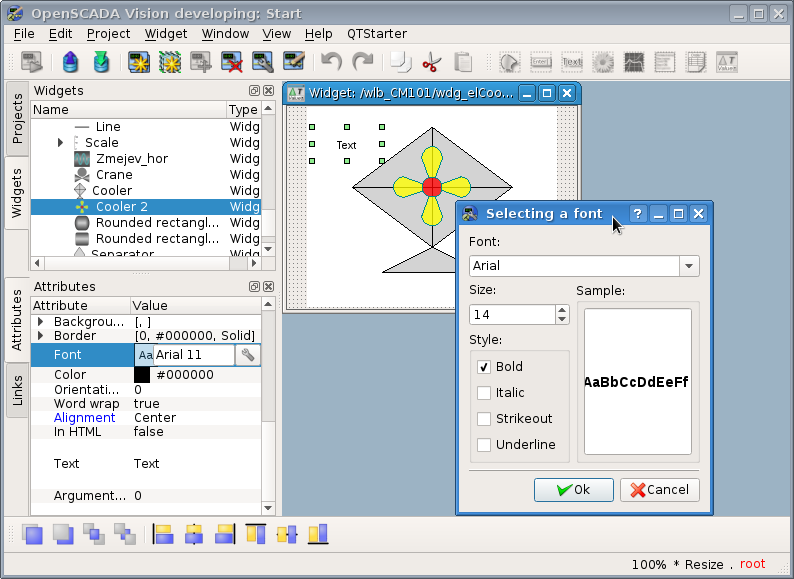Click the Text element toolbar icon
Screen dimensions: 794x579
[x=572, y=63]
